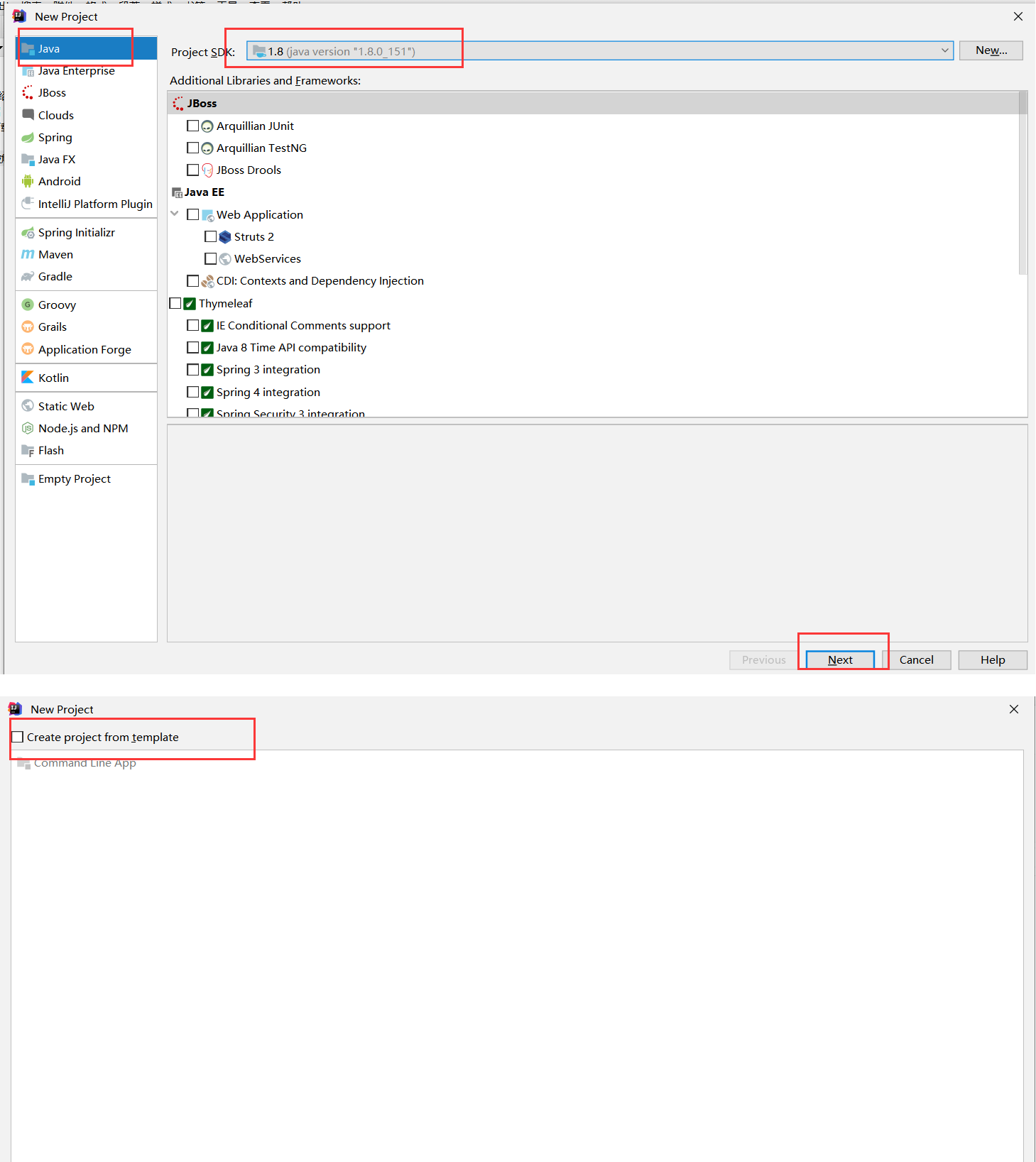Choose the Grails icon
Screen dimensions: 1036x1162
[x=28, y=327]
